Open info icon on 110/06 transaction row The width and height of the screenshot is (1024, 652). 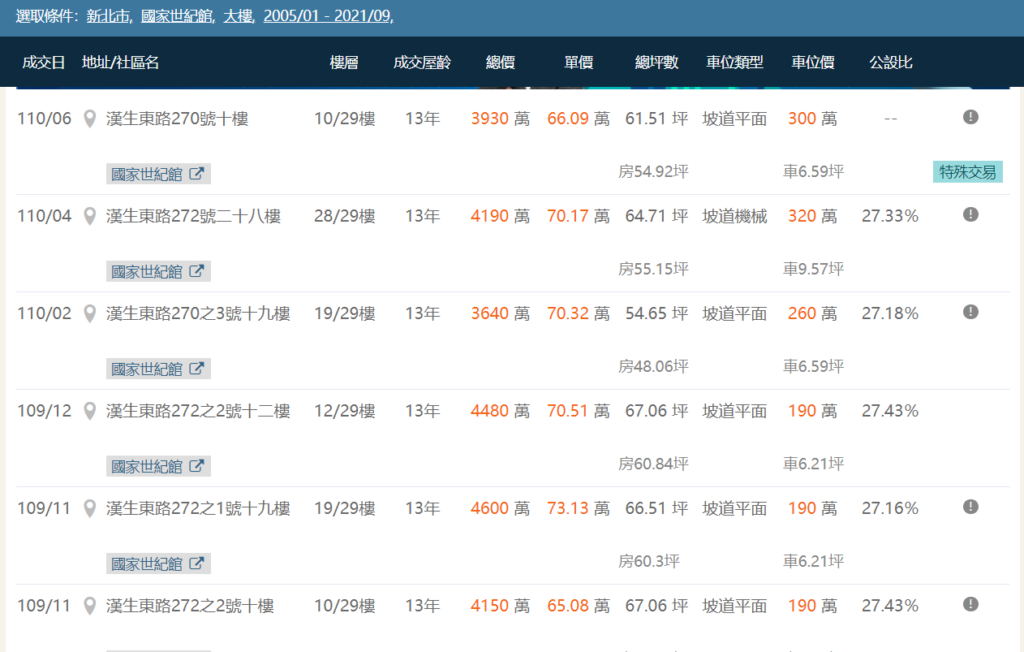pos(970,117)
